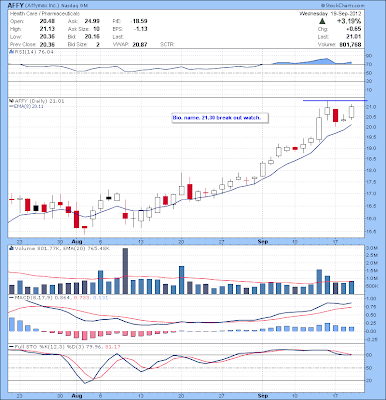Click the +3.19% percent change
This screenshot has height=400, width=386.
click(x=349, y=21)
